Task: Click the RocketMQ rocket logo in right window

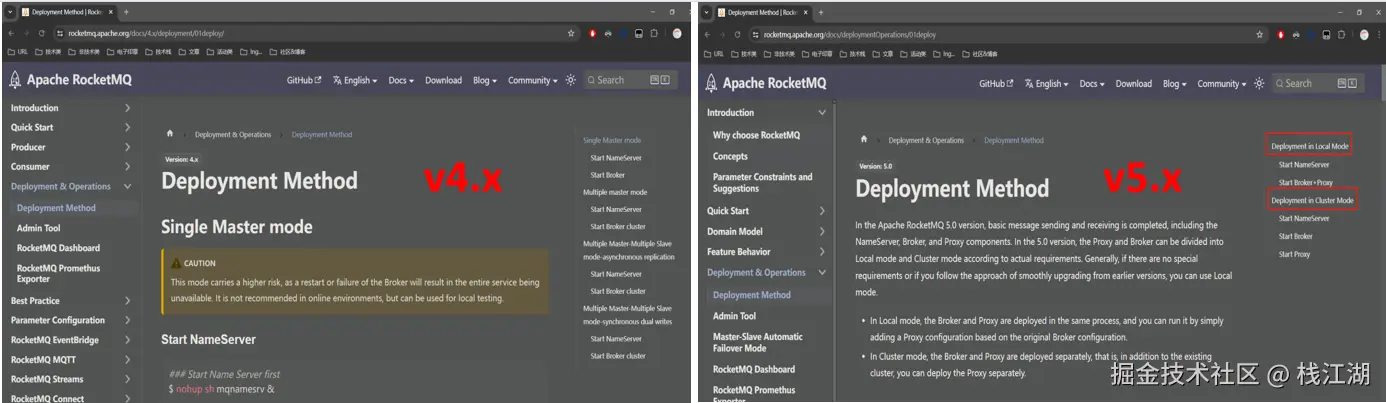Action: point(712,83)
